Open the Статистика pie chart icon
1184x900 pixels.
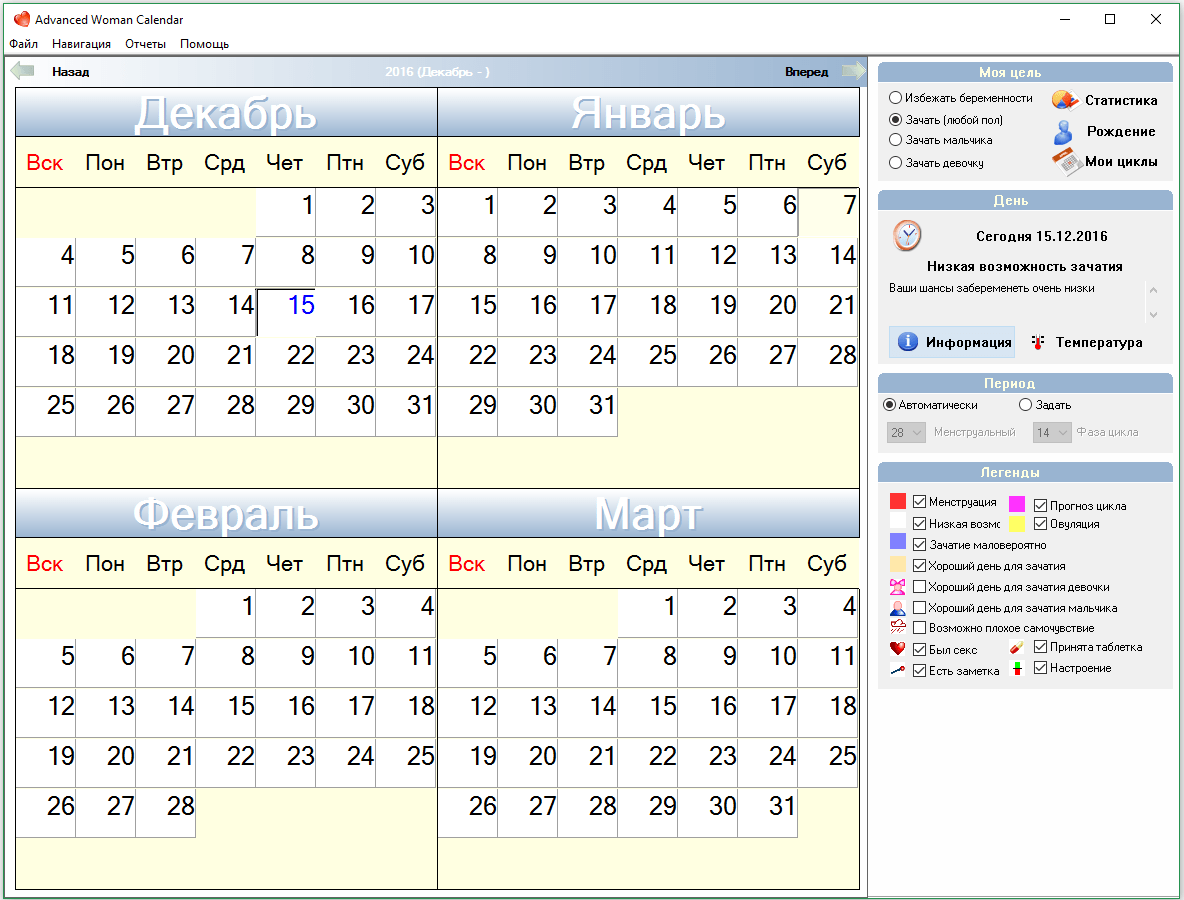coord(1065,100)
